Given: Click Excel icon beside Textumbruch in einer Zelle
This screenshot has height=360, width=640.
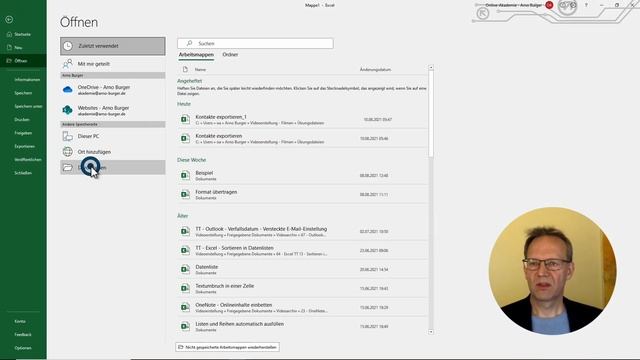Looking at the screenshot, I should point(185,289).
